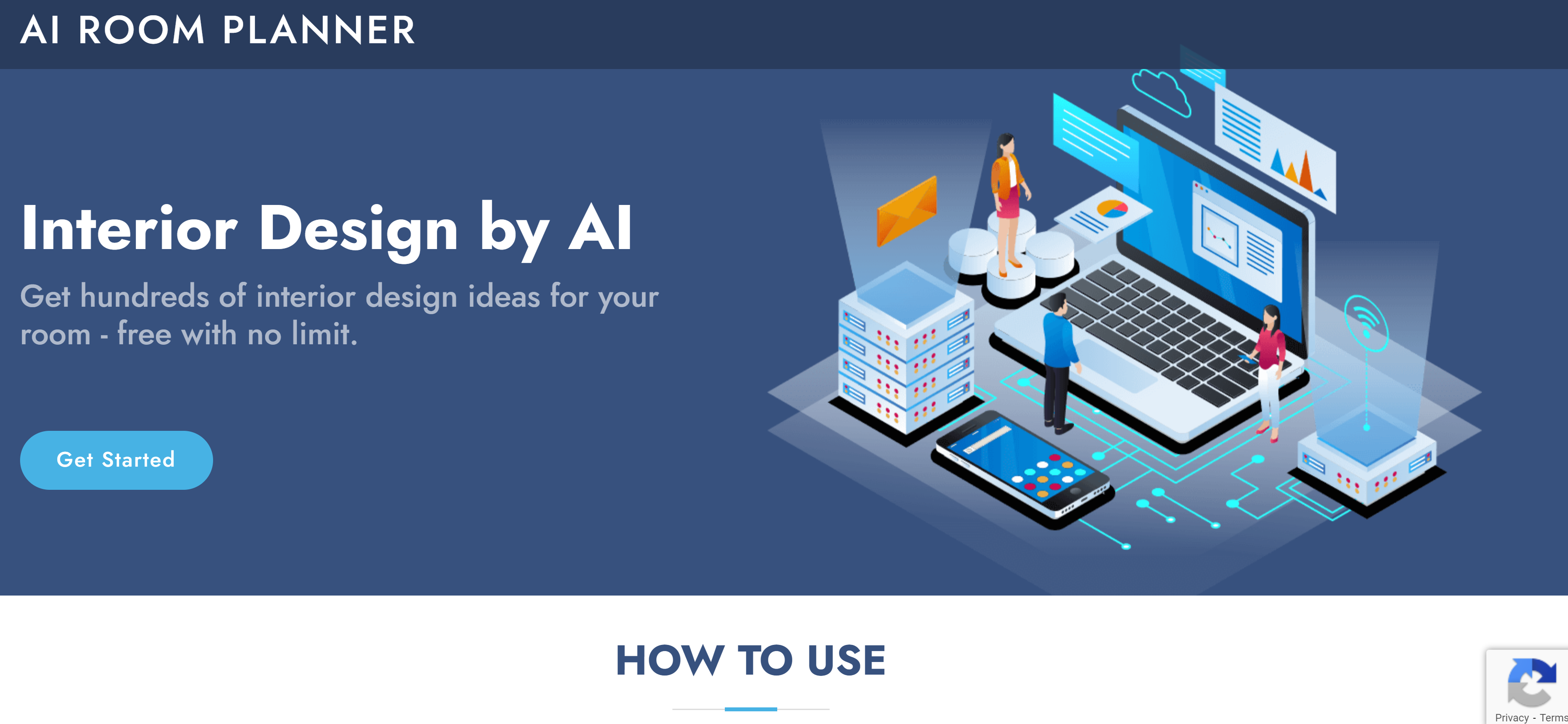Click the Get Started button
Screen dimensions: 1568x724
pyautogui.click(x=116, y=459)
